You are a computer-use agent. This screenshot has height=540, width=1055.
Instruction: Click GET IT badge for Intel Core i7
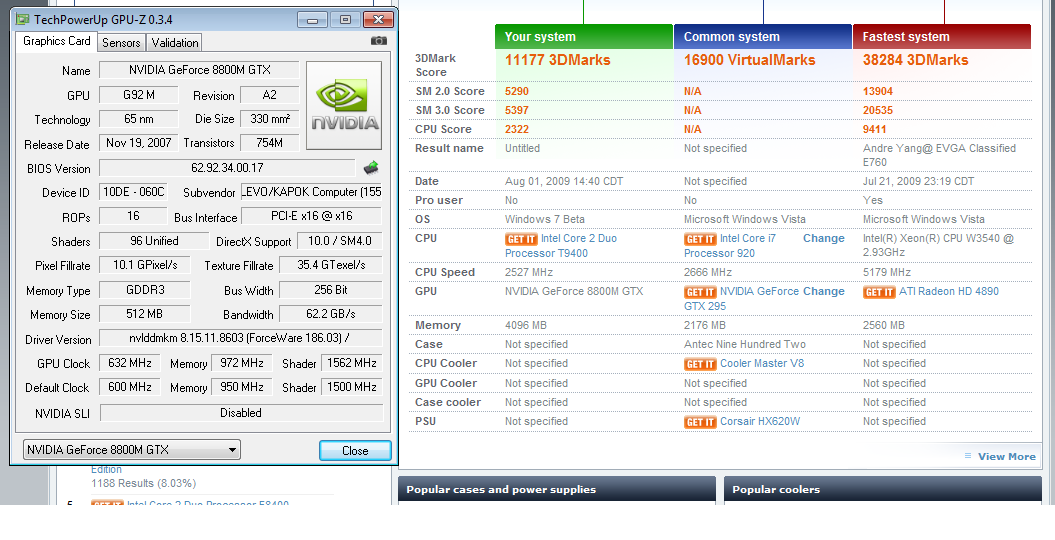700,239
